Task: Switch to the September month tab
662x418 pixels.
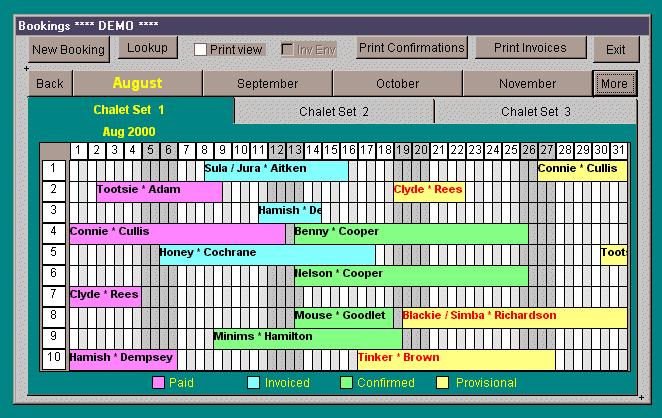Action: [267, 84]
